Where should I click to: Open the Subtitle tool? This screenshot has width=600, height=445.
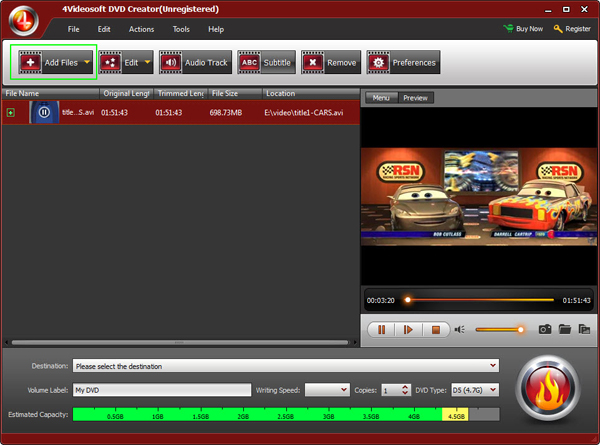(266, 62)
